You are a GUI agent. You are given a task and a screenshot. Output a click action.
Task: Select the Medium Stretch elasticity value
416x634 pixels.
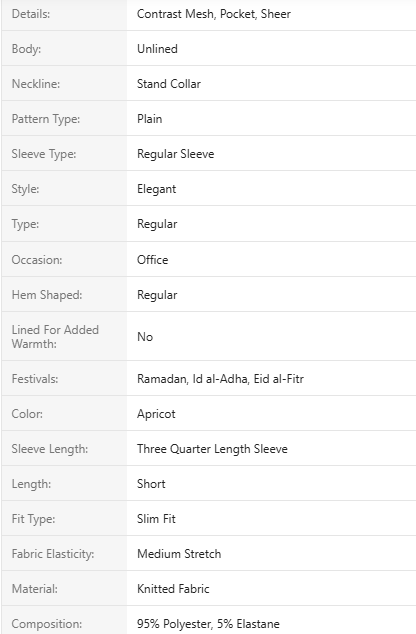pyautogui.click(x=179, y=554)
